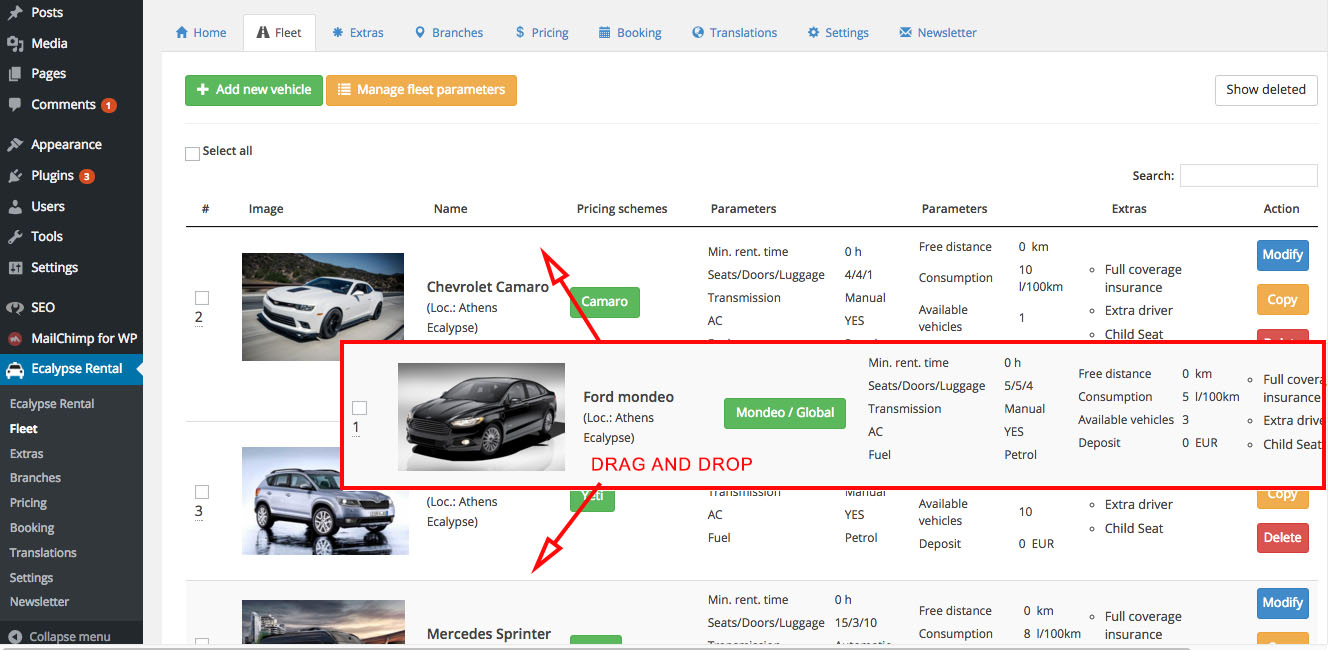Open the Fleet tab
Image resolution: width=1328 pixels, height=650 pixels.
point(279,32)
